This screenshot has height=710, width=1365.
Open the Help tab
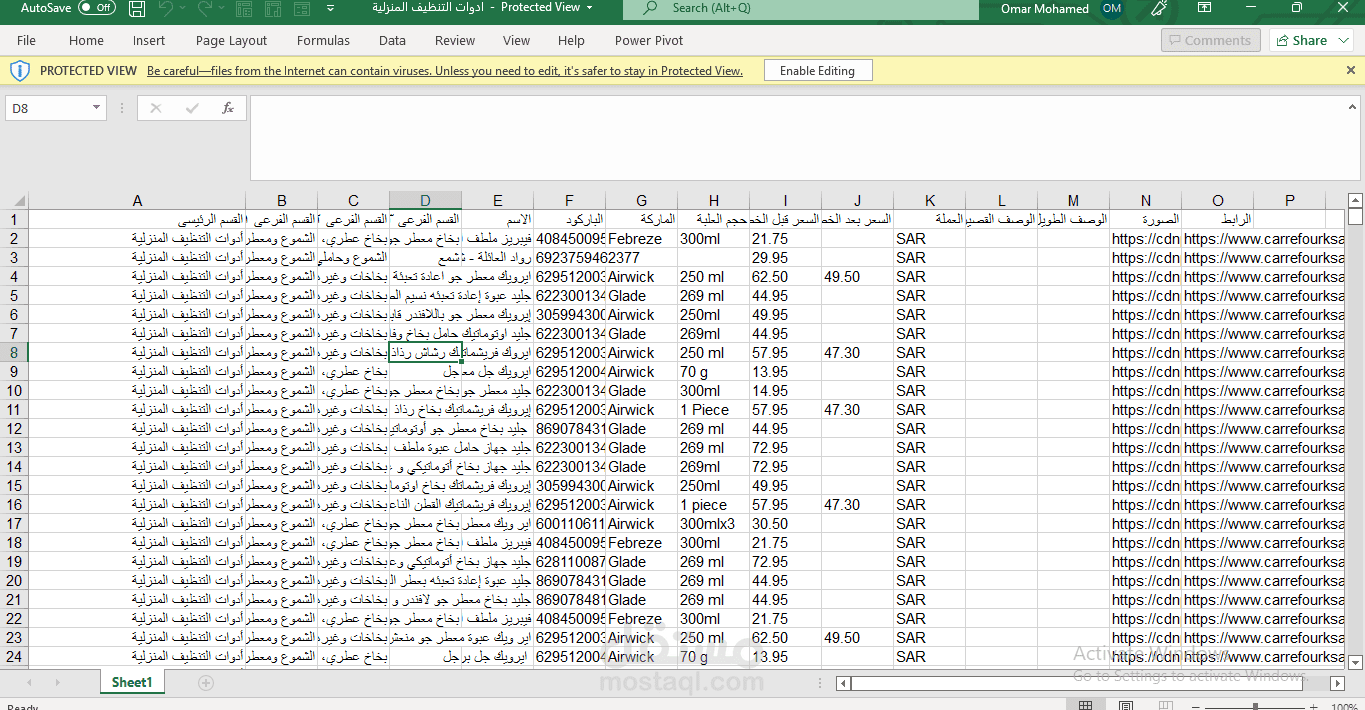tap(571, 41)
